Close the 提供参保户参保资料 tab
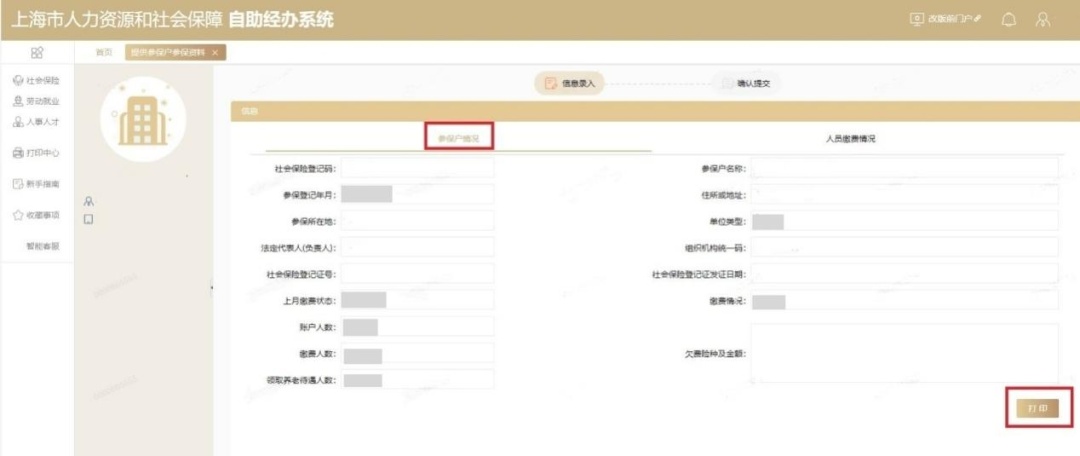The width and height of the screenshot is (1080, 456). [216, 53]
